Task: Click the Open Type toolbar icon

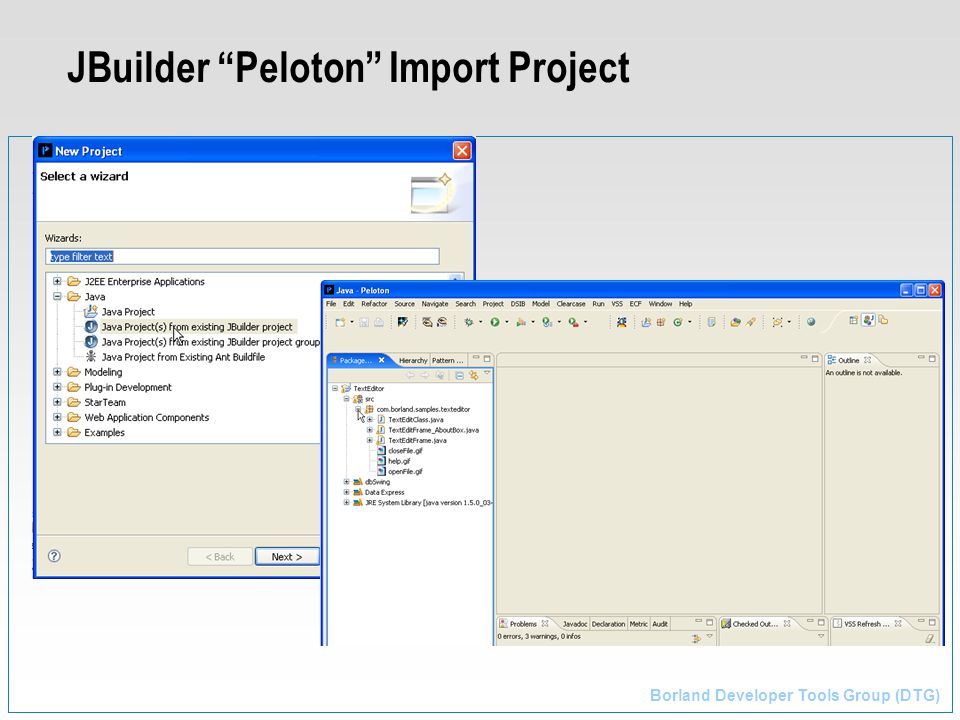Action: [735, 322]
